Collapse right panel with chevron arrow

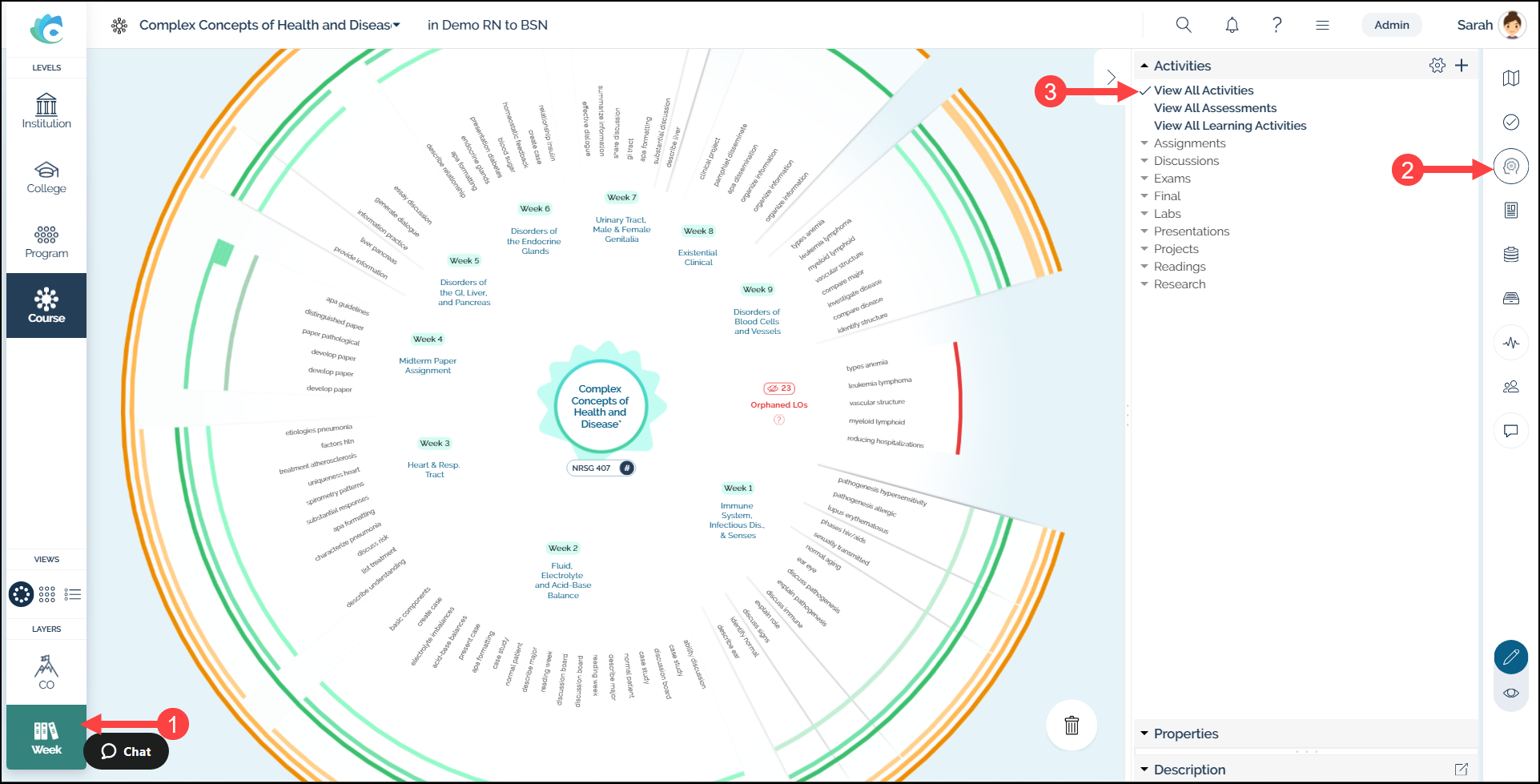[1111, 77]
